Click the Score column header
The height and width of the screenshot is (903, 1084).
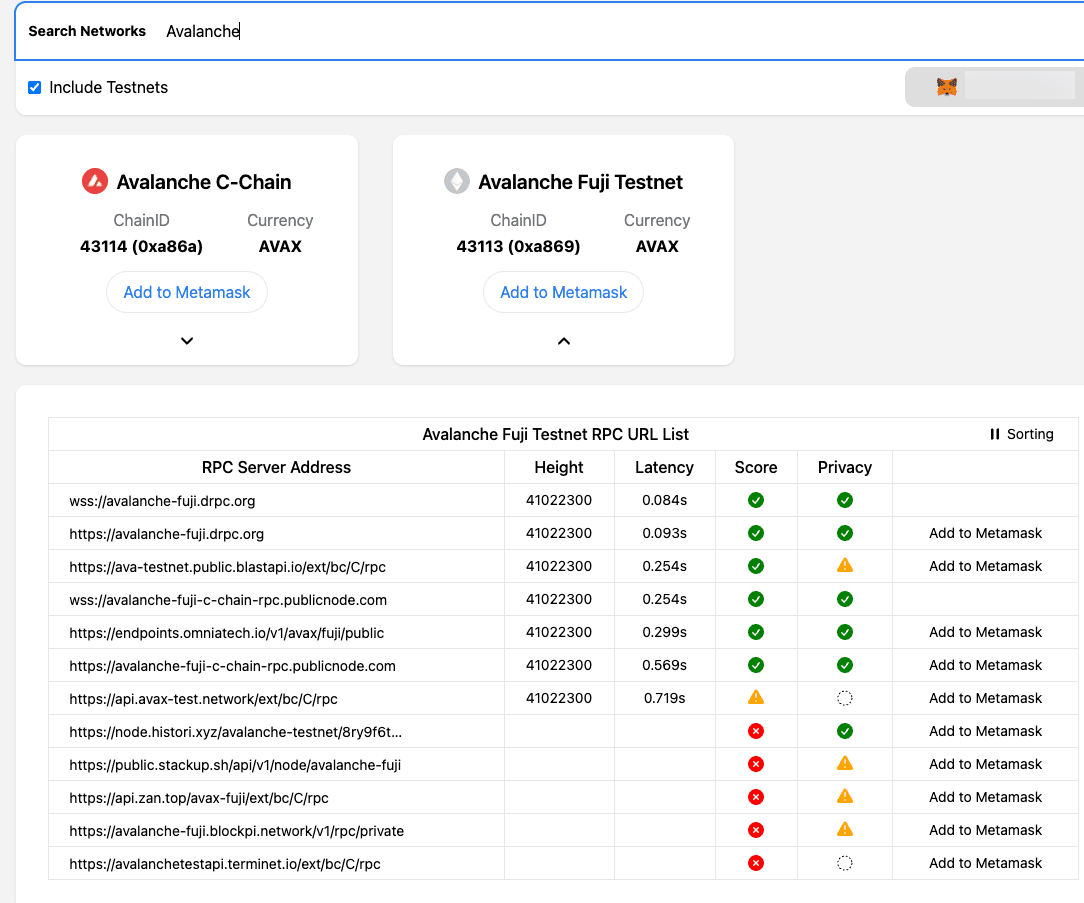tap(756, 467)
